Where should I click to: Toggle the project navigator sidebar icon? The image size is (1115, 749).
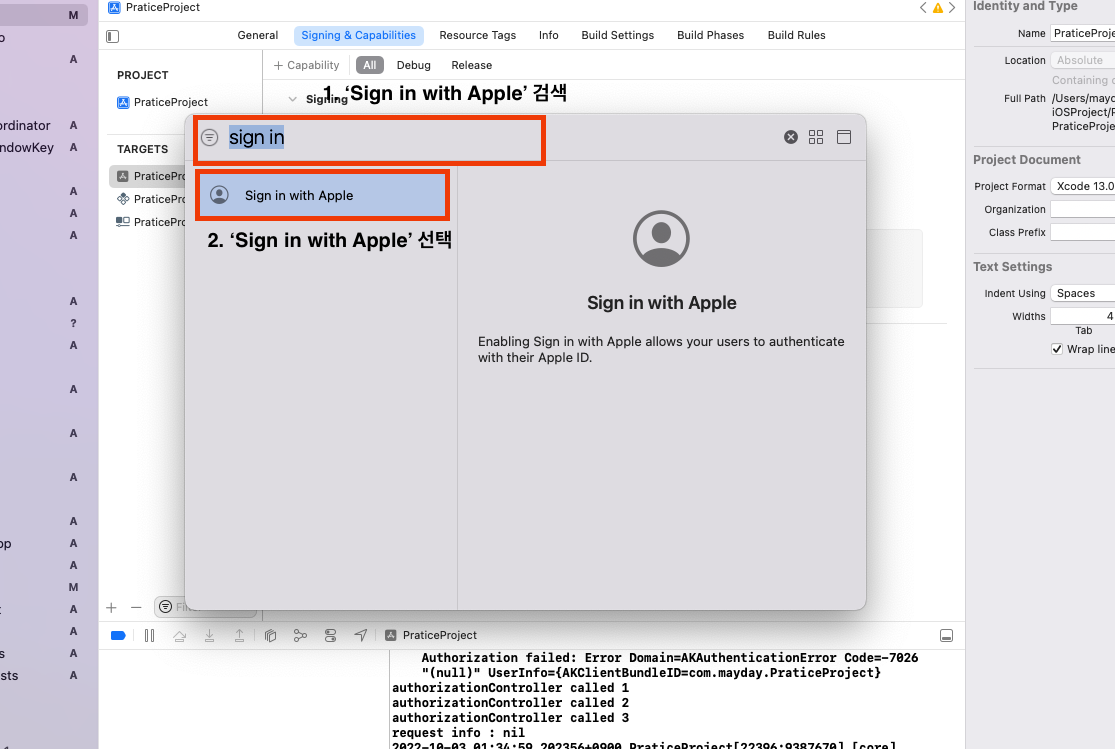tap(112, 36)
